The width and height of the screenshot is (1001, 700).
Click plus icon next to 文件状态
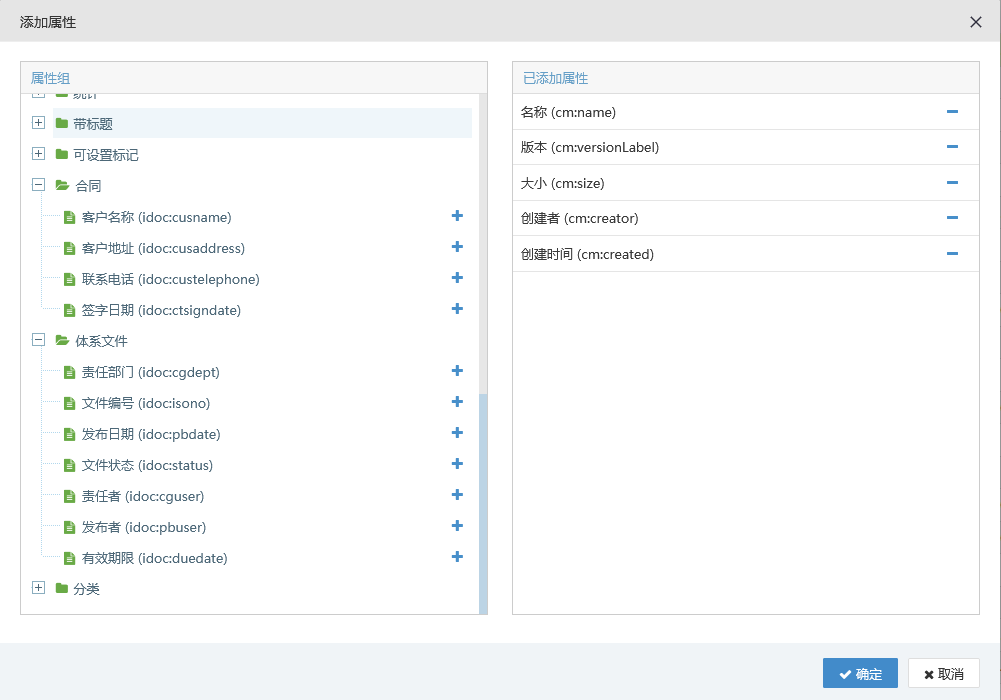point(457,464)
